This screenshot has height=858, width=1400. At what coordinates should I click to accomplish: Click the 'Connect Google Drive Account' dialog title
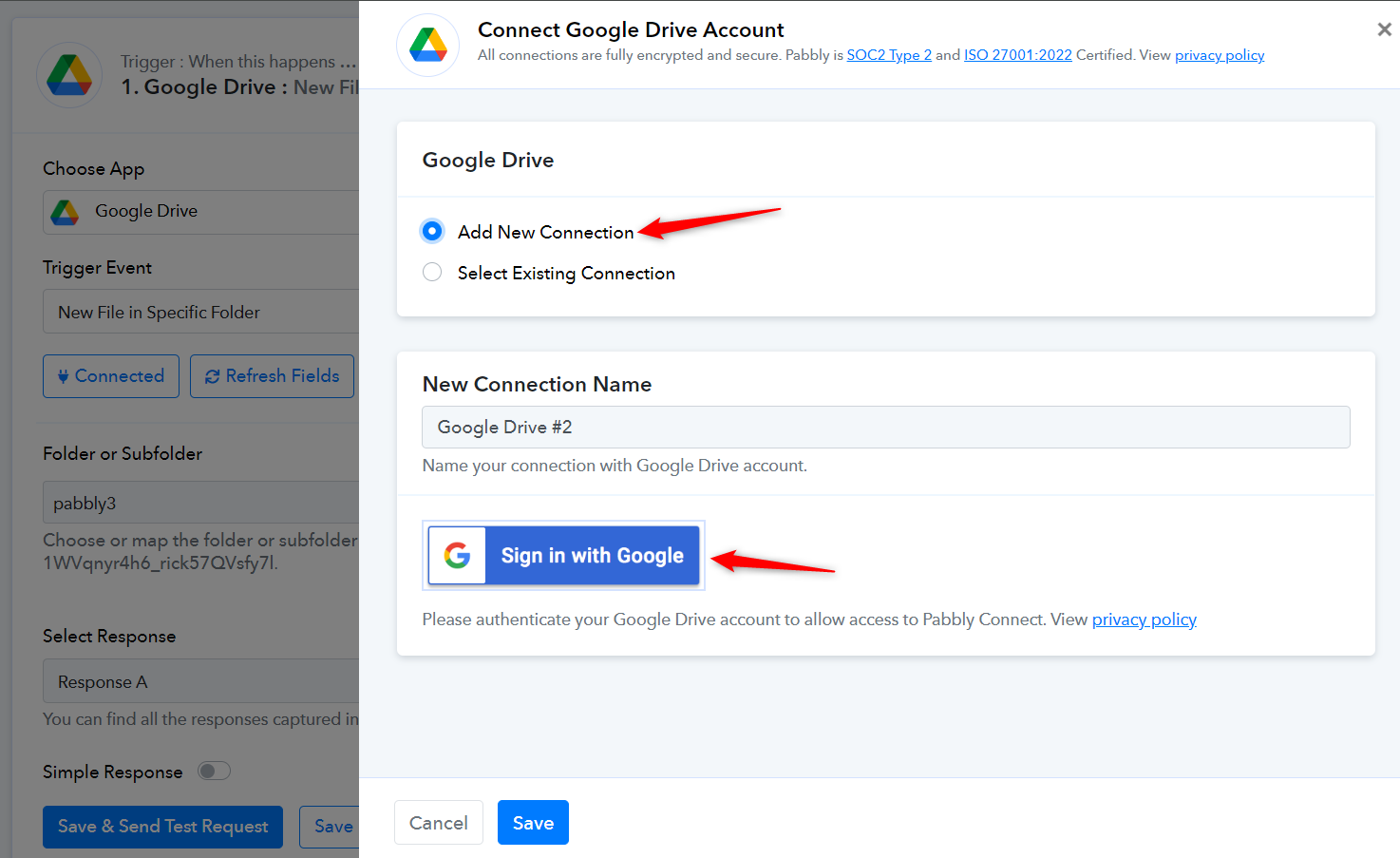pos(631,29)
